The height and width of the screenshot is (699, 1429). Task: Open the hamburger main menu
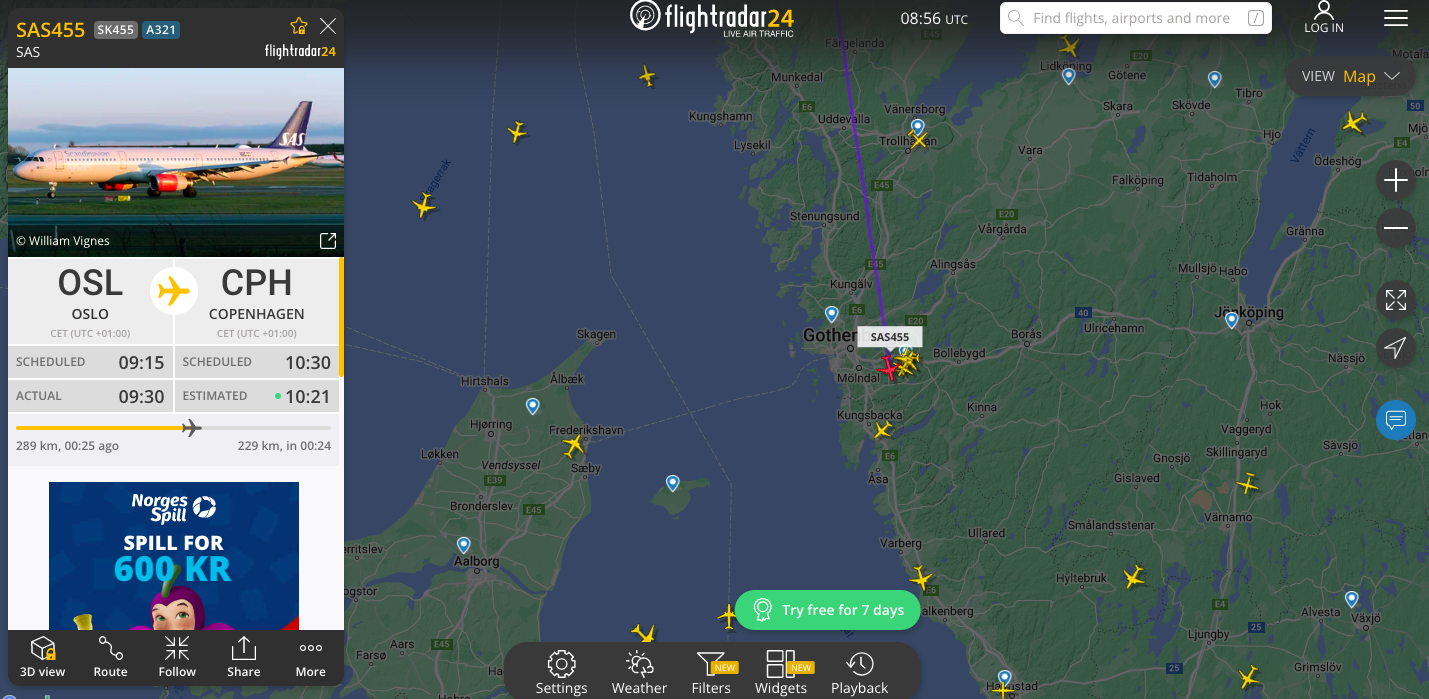coord(1395,19)
